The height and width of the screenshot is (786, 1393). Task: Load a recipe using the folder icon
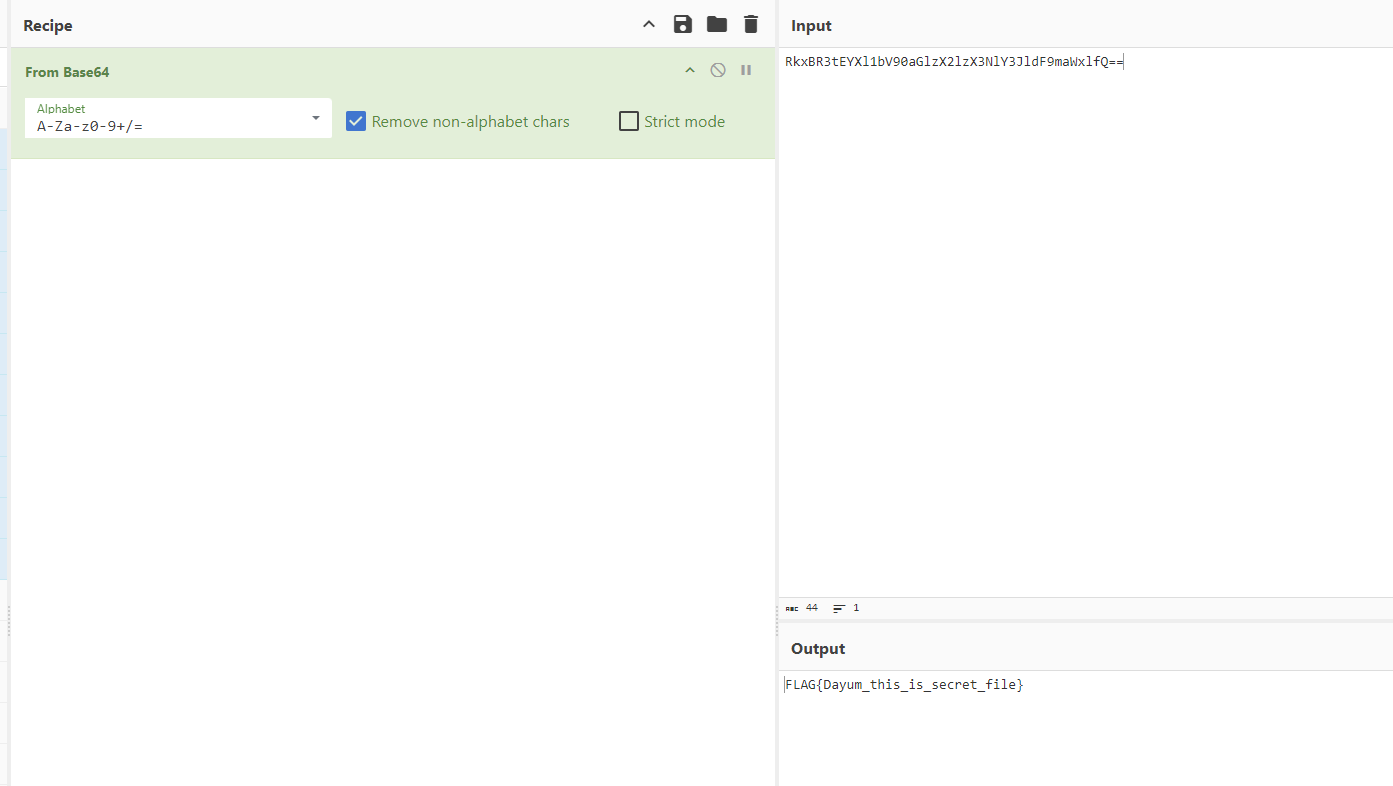(717, 25)
